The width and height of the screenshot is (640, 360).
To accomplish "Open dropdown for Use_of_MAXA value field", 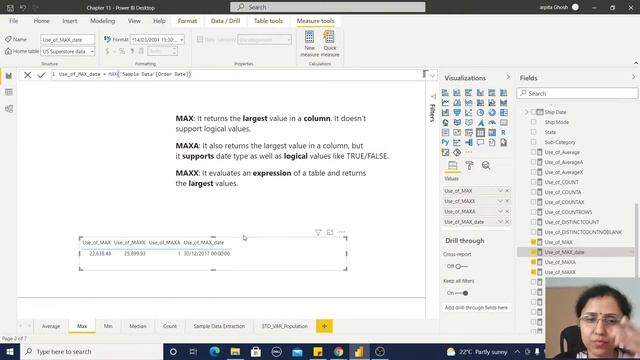I will (500, 211).
